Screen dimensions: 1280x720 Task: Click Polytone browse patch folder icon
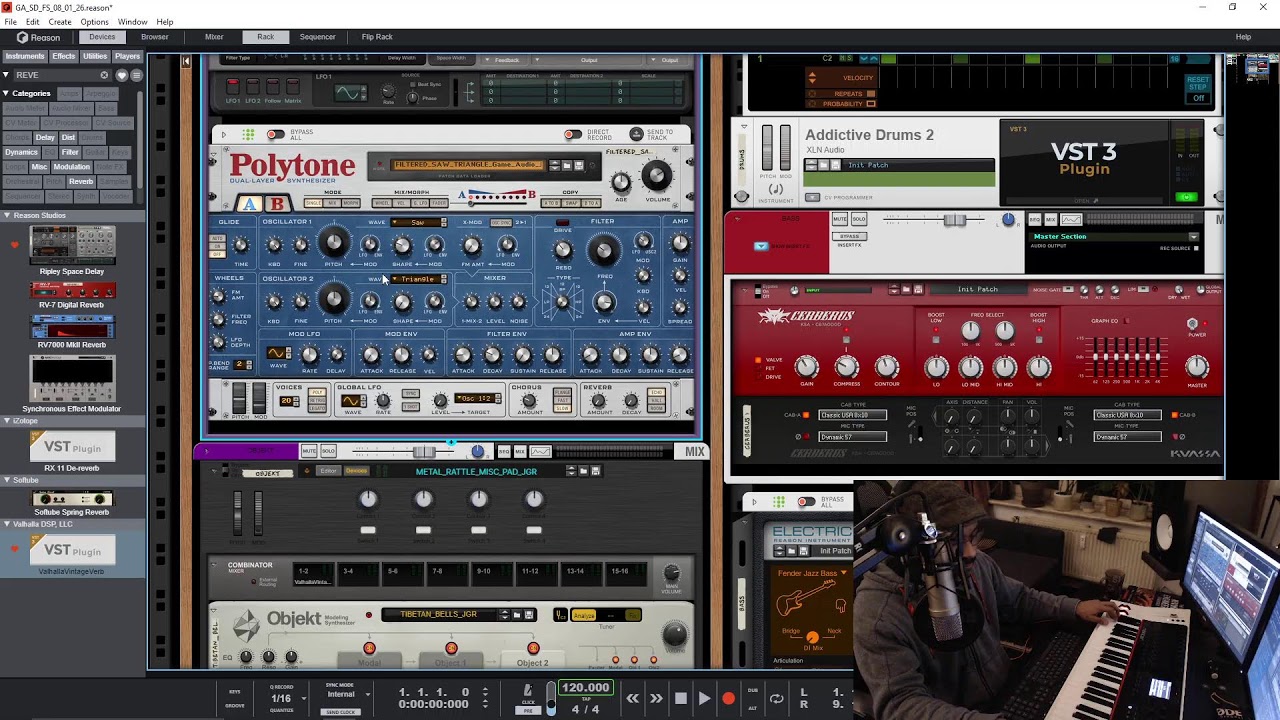click(566, 165)
